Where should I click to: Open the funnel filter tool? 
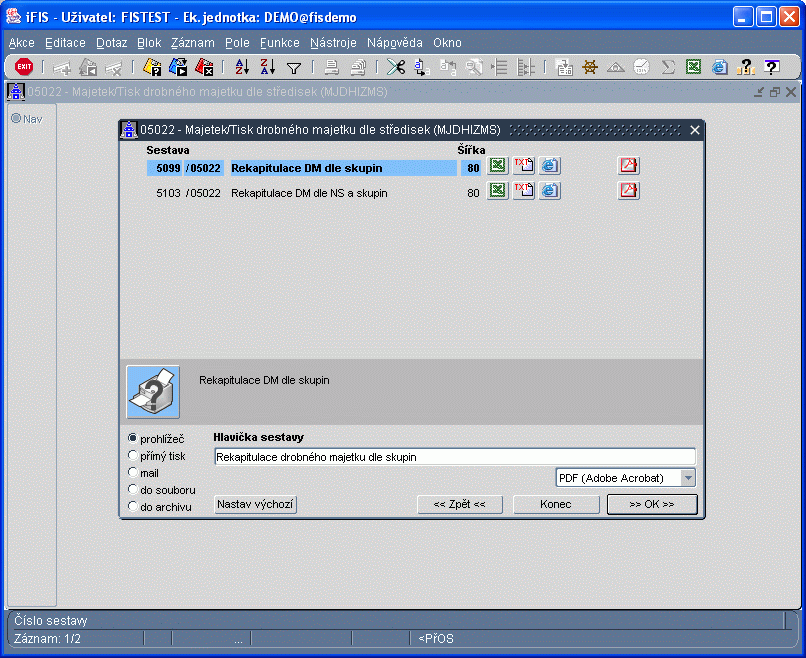pyautogui.click(x=294, y=68)
